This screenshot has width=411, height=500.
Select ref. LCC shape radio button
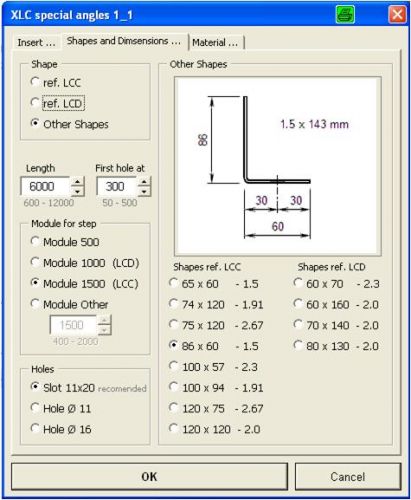[x=35, y=82]
